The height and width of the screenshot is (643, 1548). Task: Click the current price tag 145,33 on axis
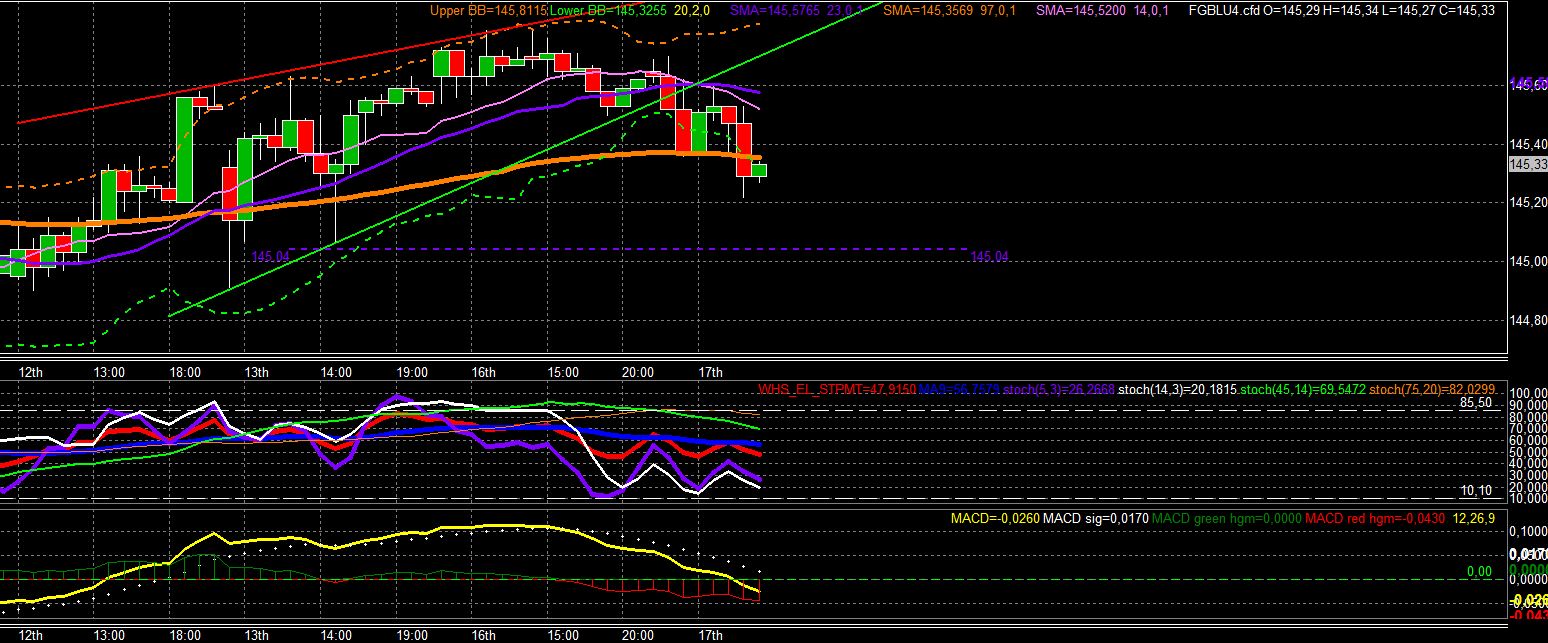[x=1527, y=164]
